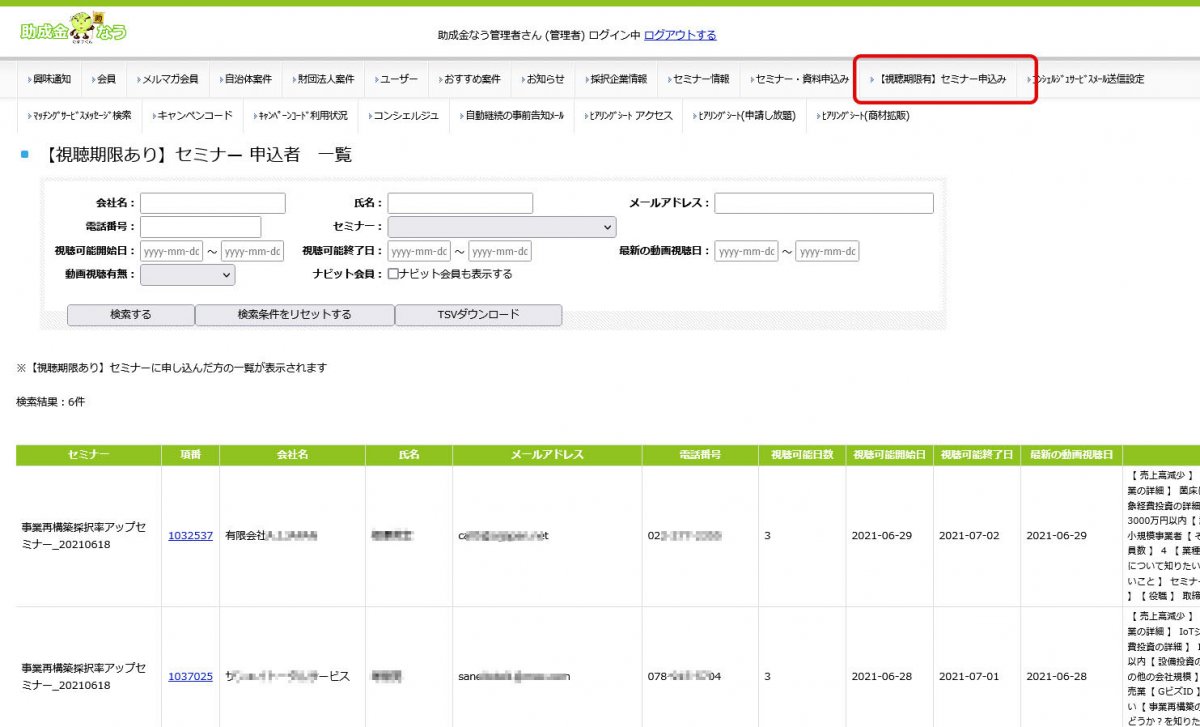1200x727 pixels.
Task: Open キャンペーンコード利用状況 menu item
Action: point(301,116)
